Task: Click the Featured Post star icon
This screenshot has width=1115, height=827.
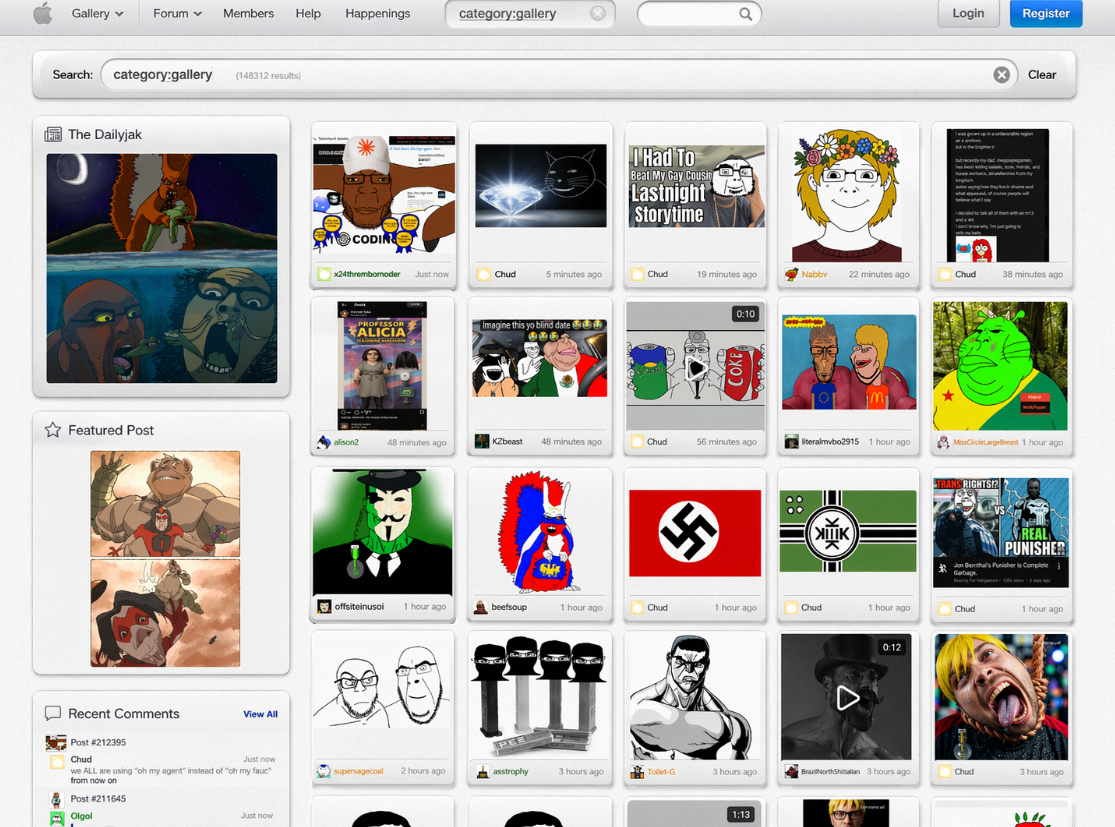Action: click(53, 430)
